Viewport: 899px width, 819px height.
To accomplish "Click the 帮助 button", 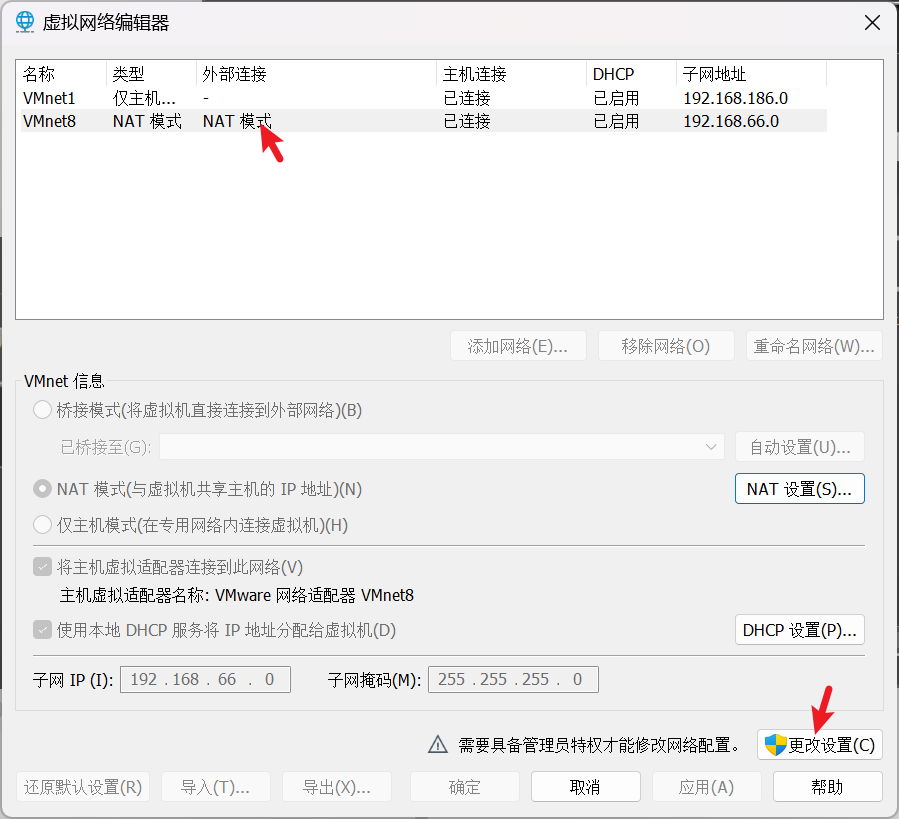I will [x=827, y=787].
